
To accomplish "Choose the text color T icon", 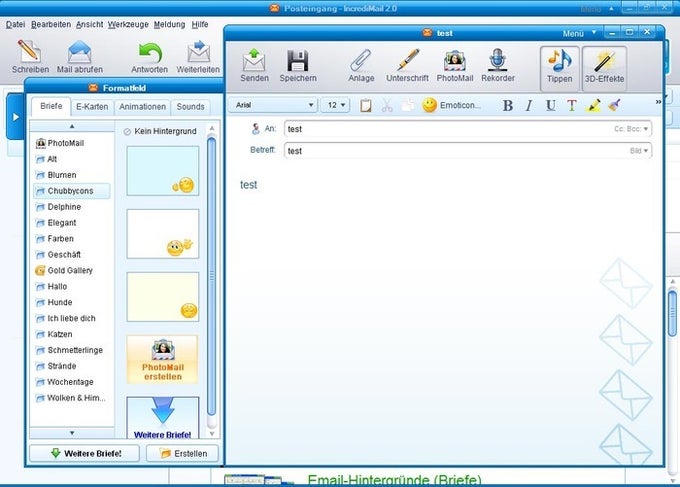I will click(572, 105).
